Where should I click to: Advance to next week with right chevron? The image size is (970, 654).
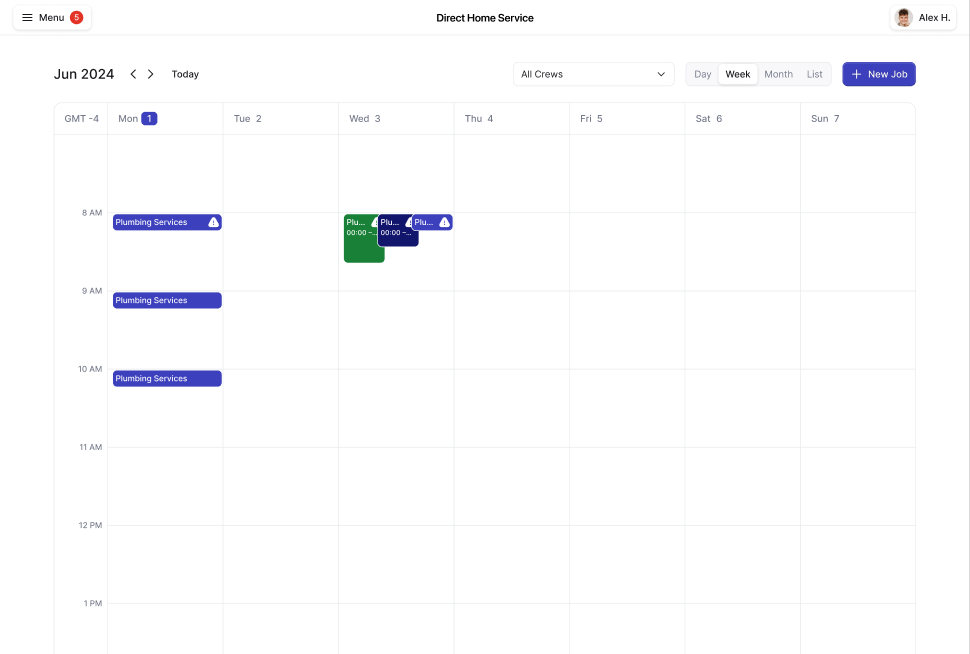151,74
